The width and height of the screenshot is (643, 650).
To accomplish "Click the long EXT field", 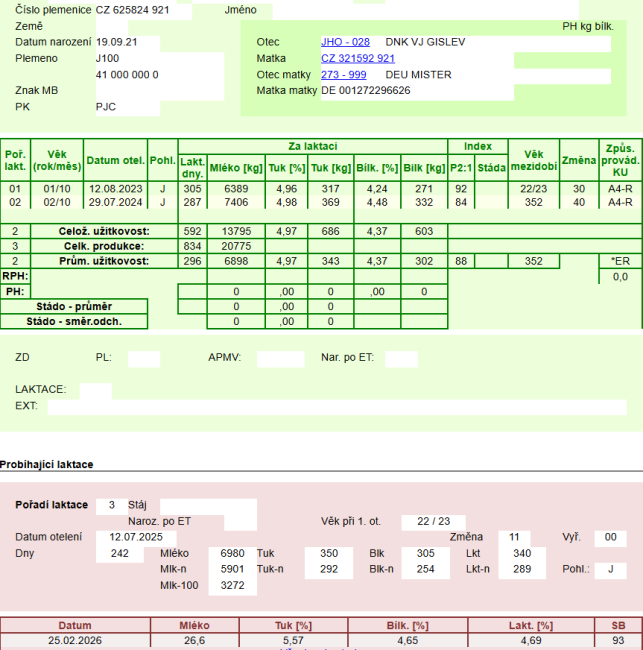I will click(340, 406).
